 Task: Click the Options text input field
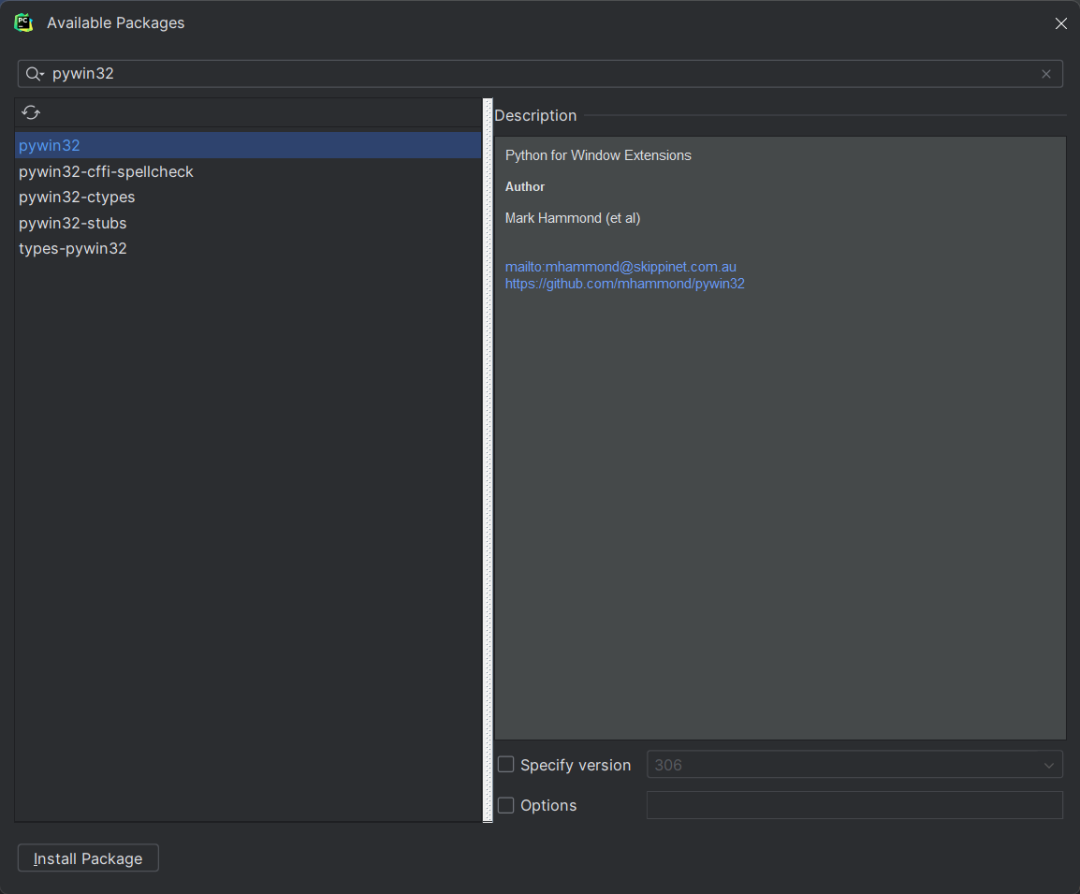point(854,805)
